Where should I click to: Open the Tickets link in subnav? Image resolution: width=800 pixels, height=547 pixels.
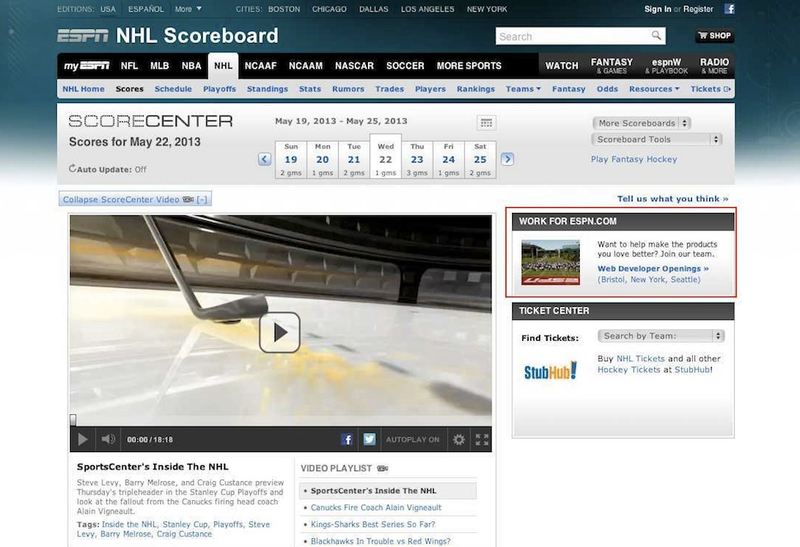[710, 89]
